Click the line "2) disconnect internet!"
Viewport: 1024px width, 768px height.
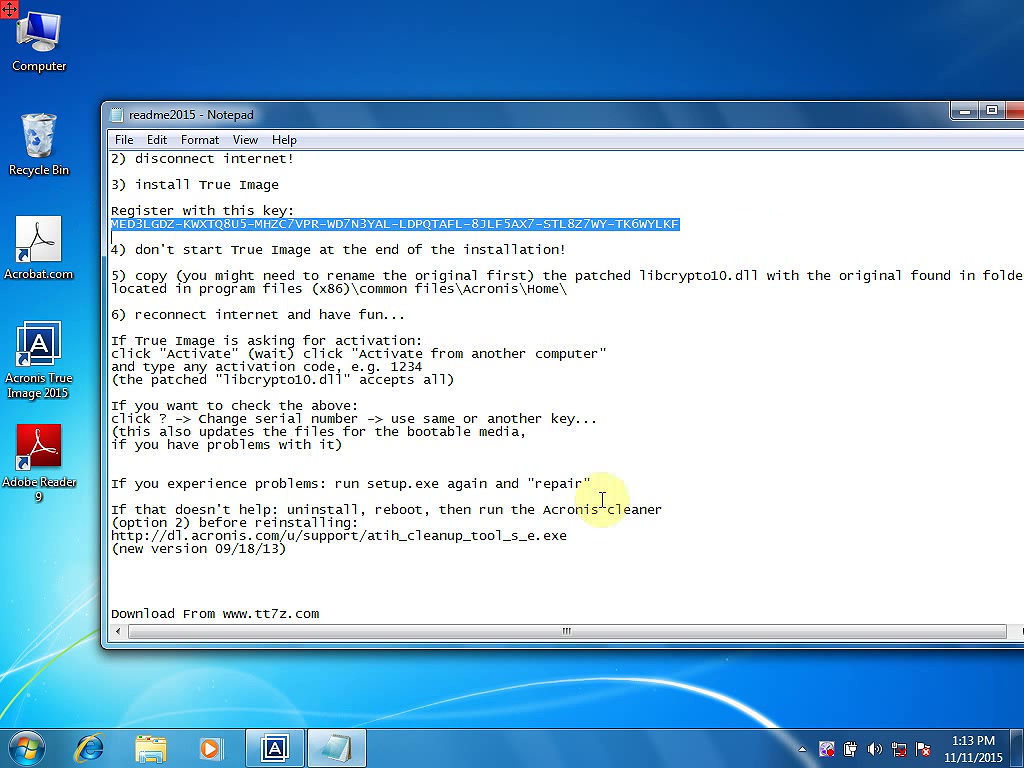pyautogui.click(x=202, y=159)
